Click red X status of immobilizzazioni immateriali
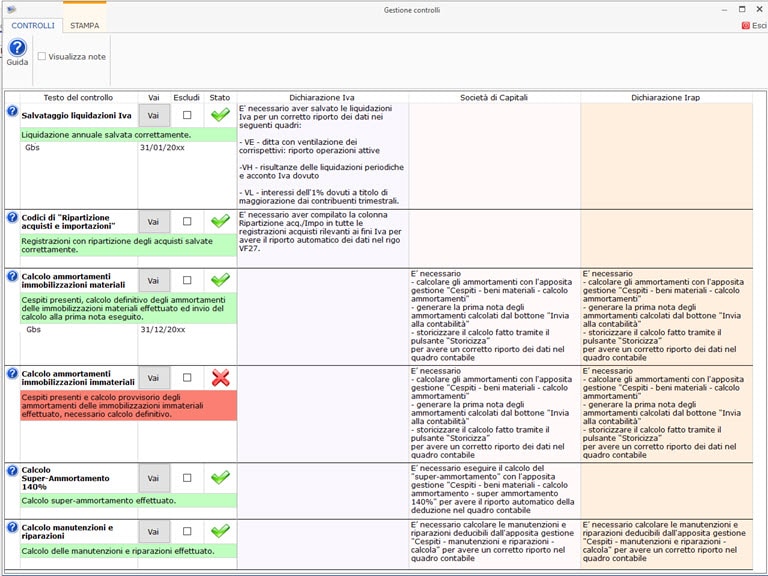 pos(220,378)
